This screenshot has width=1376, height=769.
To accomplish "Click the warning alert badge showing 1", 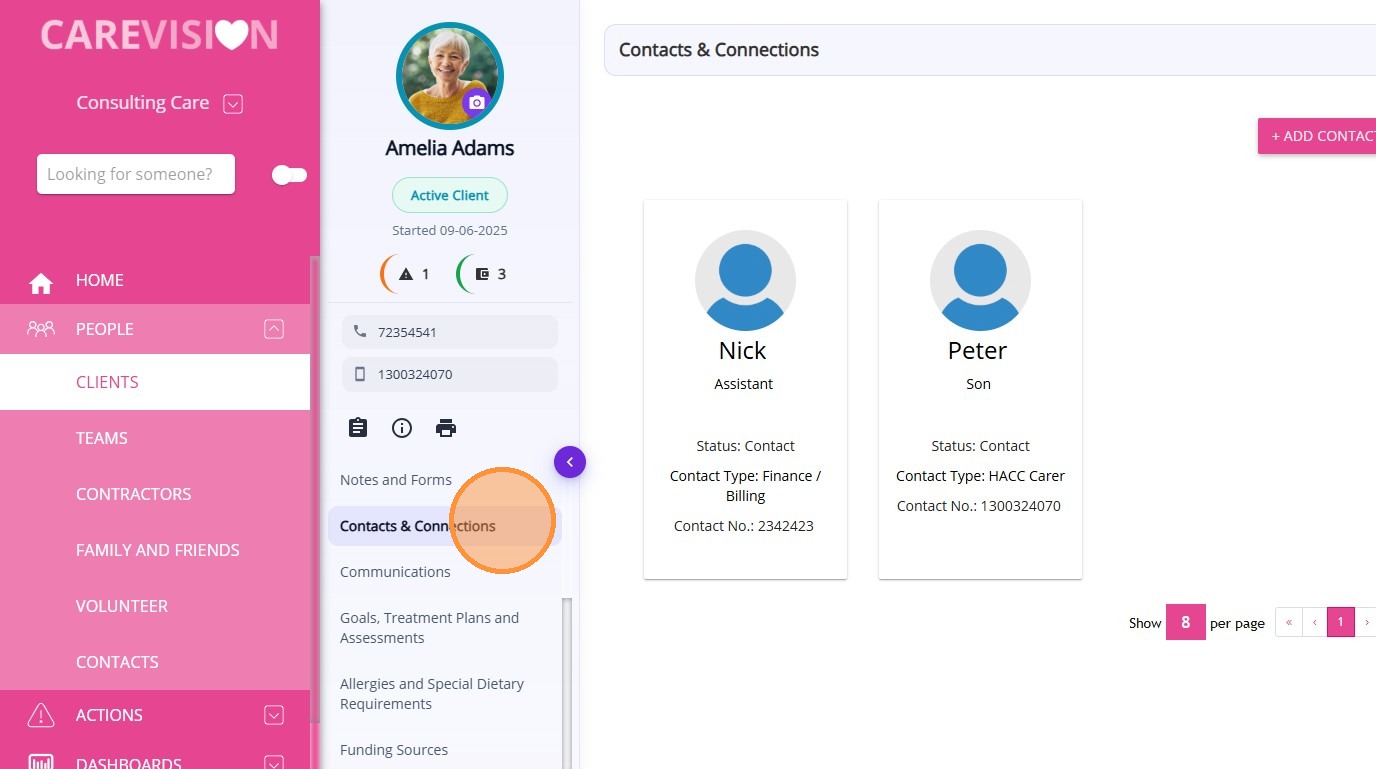I will click(x=407, y=274).
